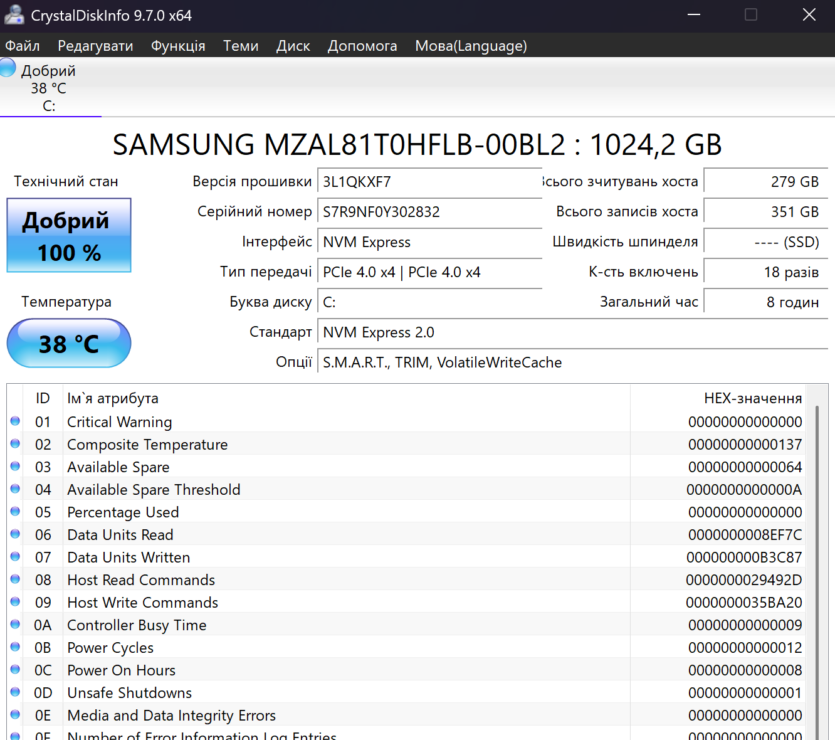Click the rotation rate value ---- (SSD)

(x=766, y=242)
